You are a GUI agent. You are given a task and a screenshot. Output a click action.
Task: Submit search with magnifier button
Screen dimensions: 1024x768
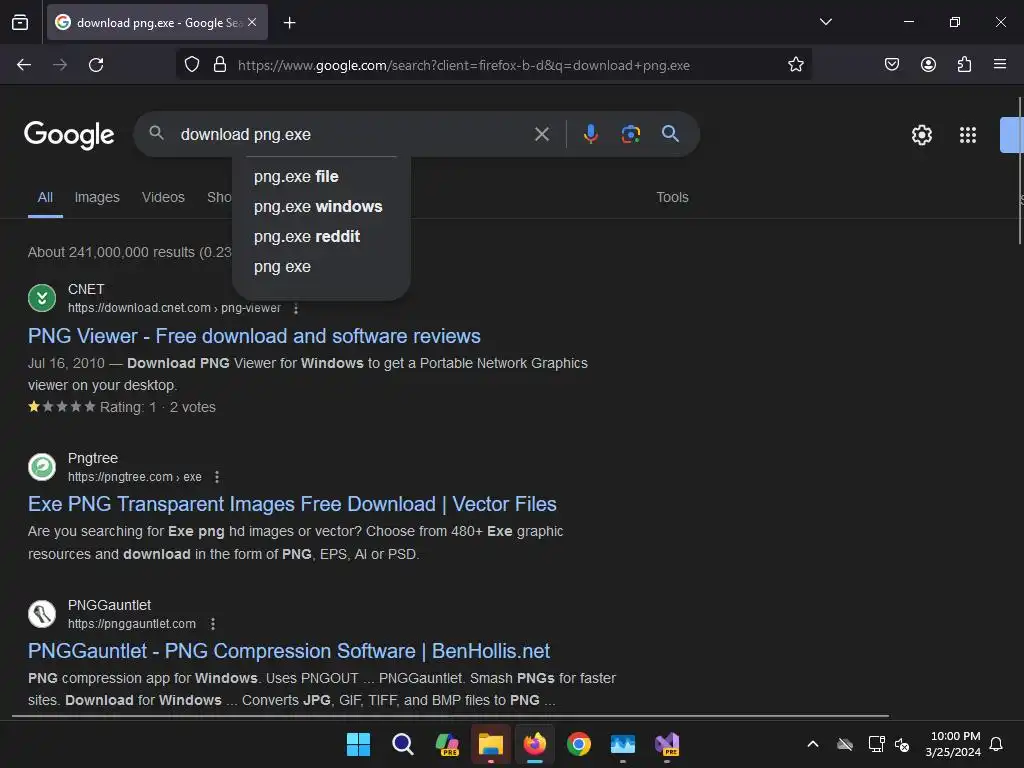tap(670, 134)
